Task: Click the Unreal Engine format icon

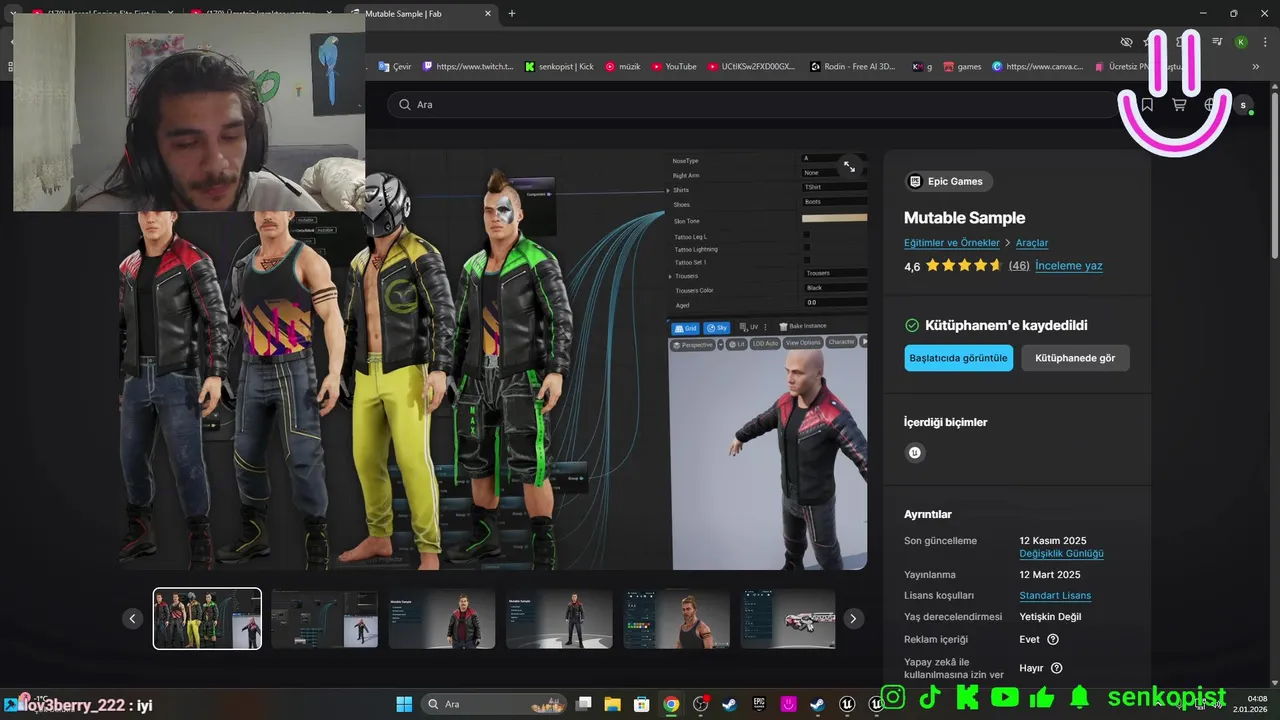Action: tap(914, 453)
